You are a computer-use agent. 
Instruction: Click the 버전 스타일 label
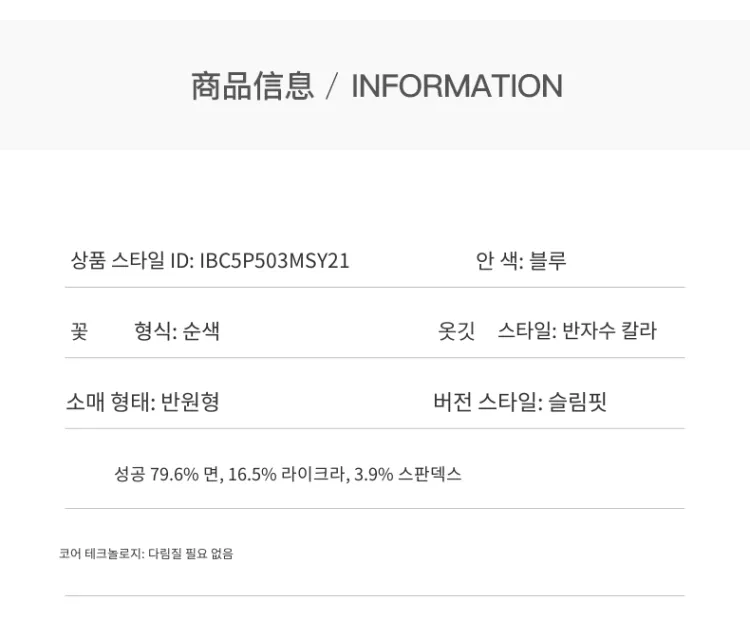click(487, 403)
